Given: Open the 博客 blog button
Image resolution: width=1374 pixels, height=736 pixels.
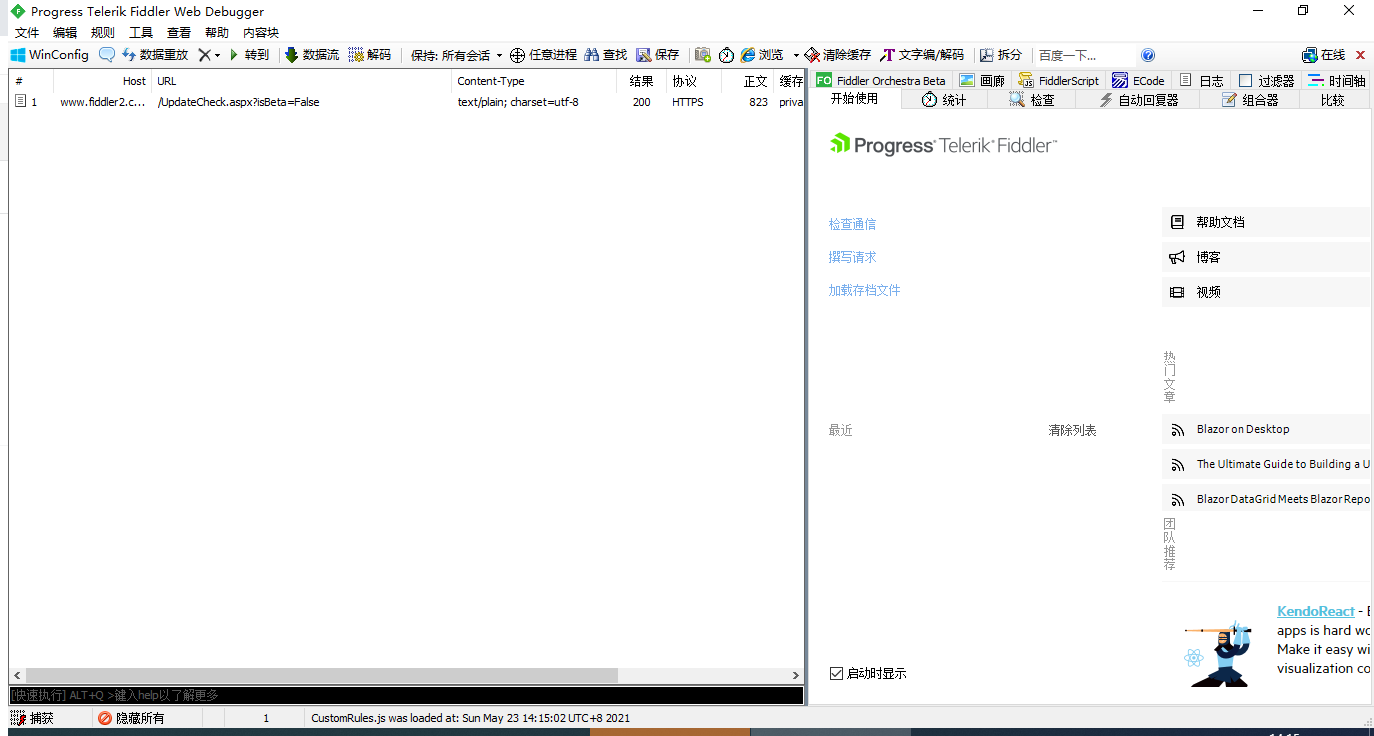Looking at the screenshot, I should (1266, 257).
